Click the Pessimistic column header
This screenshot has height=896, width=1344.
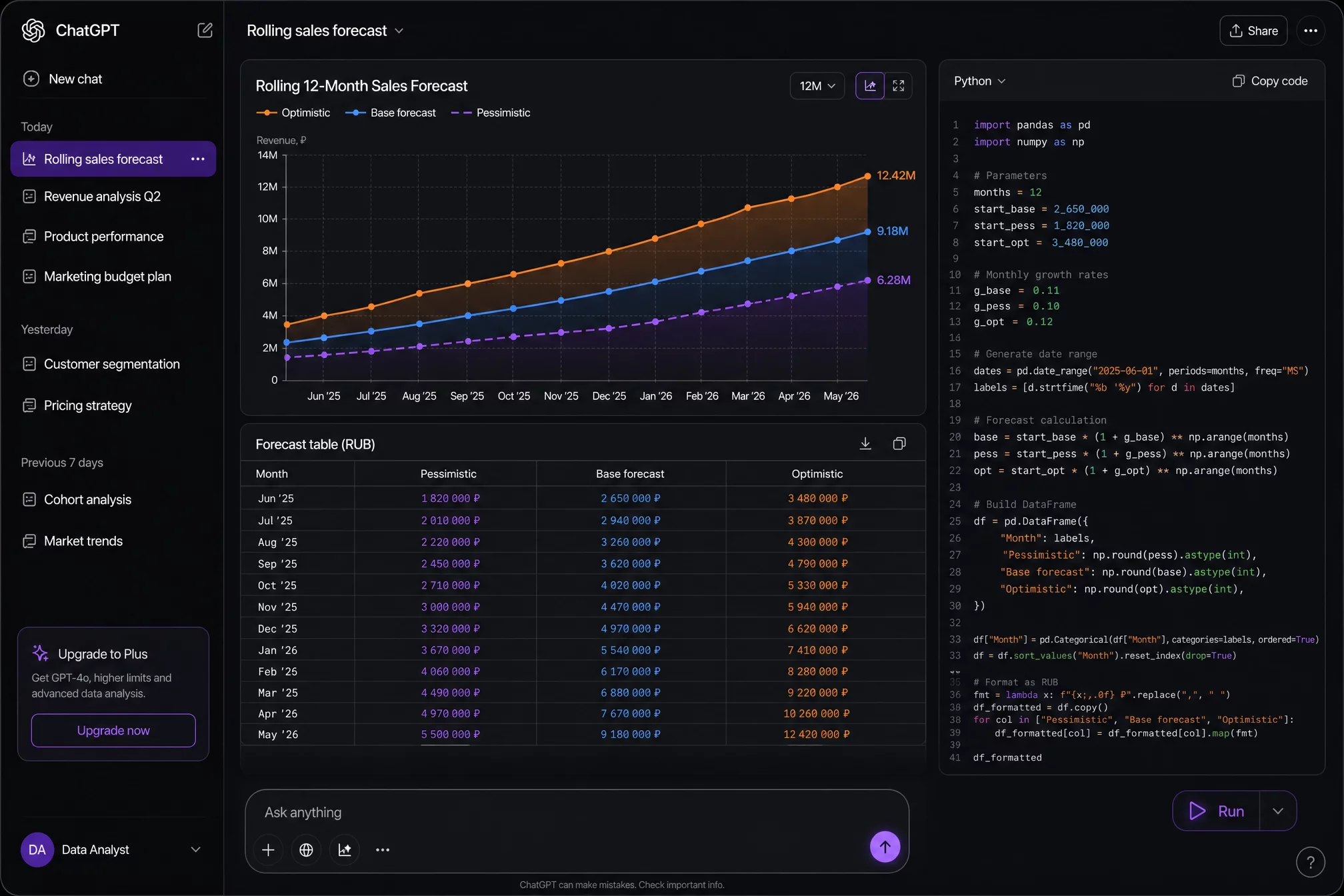(448, 474)
